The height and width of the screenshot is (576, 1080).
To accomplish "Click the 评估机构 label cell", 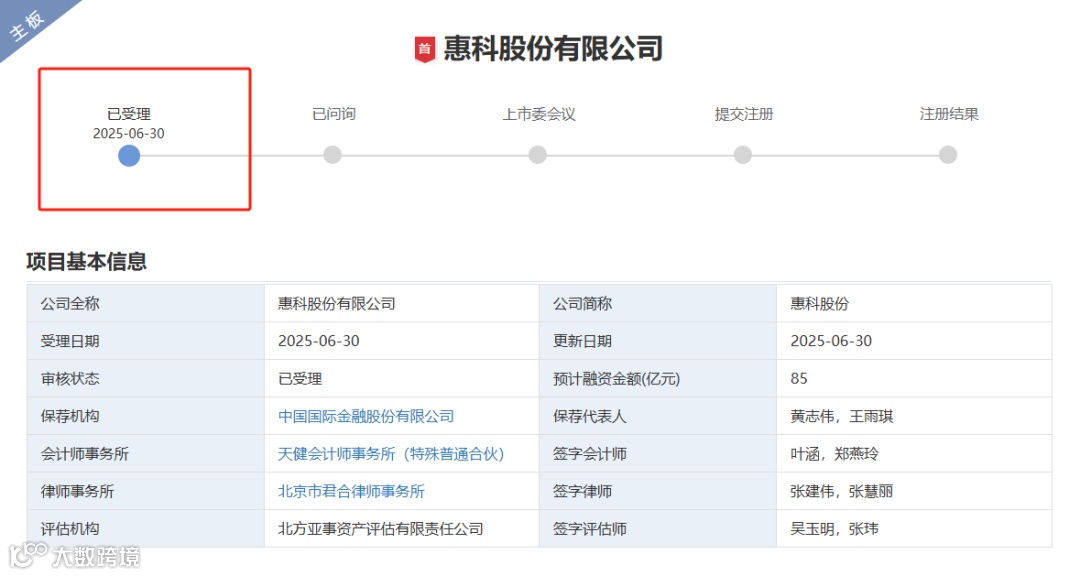I will pos(145,528).
